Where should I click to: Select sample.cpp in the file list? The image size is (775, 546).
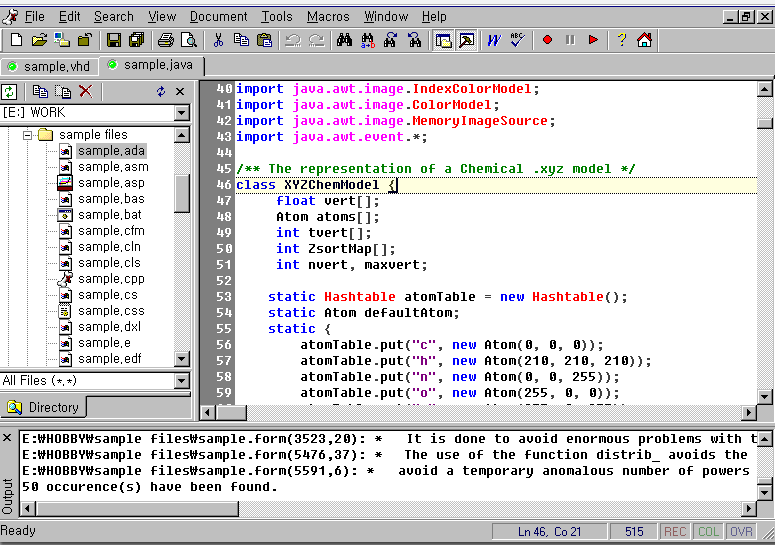click(111, 279)
